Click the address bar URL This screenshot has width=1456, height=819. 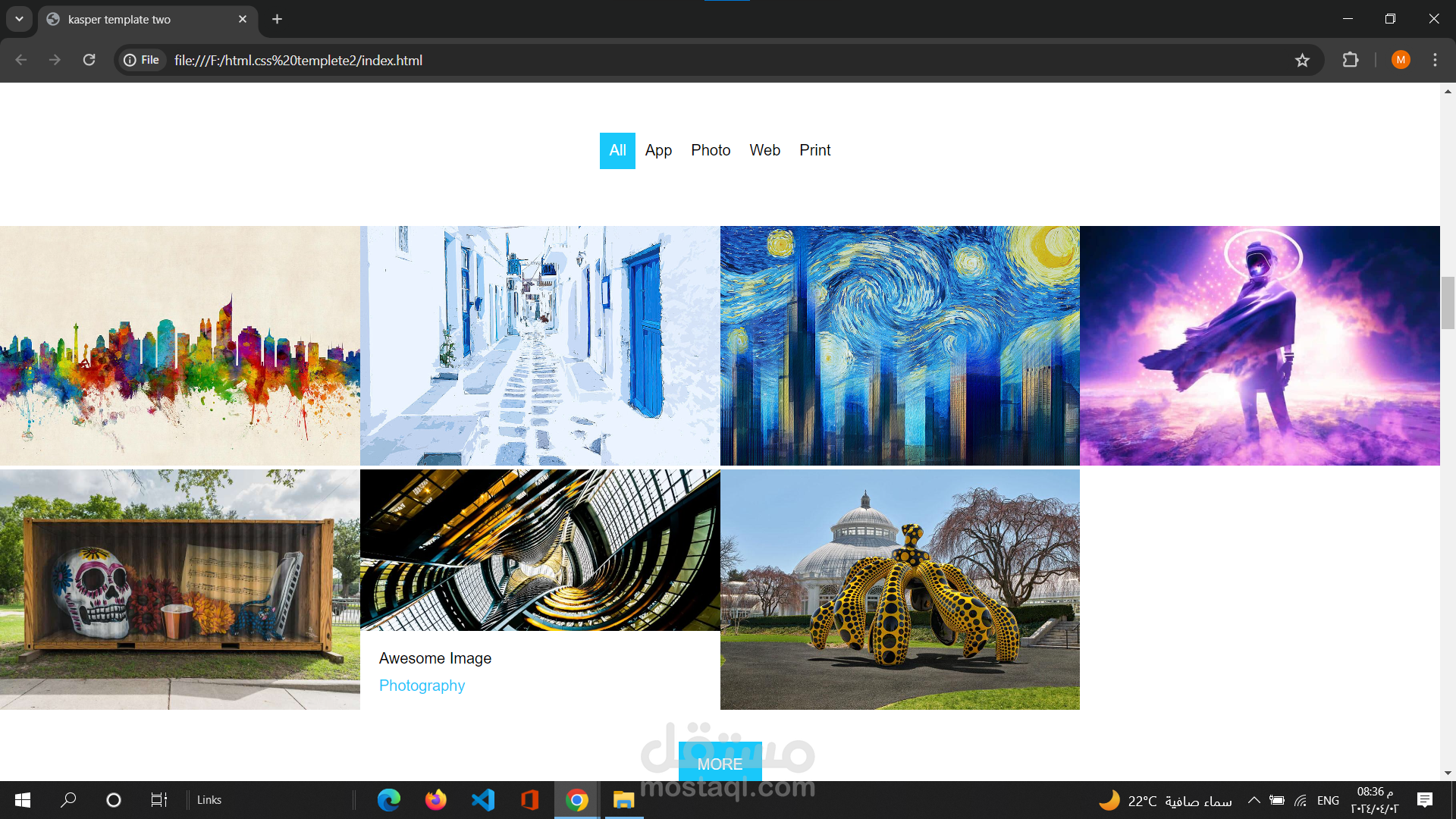[x=298, y=61]
